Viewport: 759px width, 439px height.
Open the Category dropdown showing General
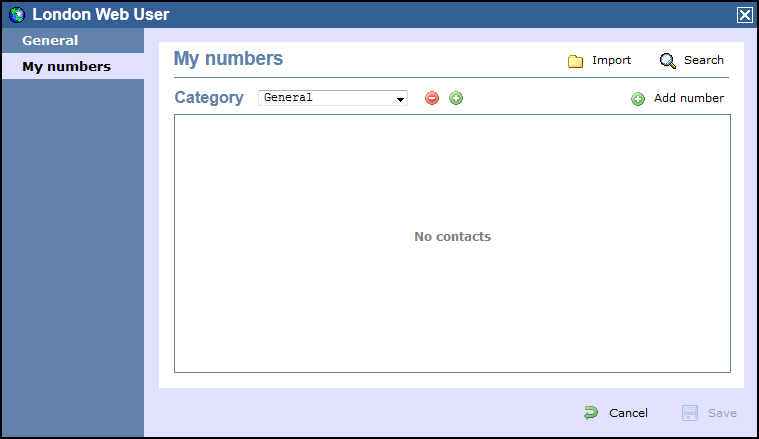click(333, 98)
